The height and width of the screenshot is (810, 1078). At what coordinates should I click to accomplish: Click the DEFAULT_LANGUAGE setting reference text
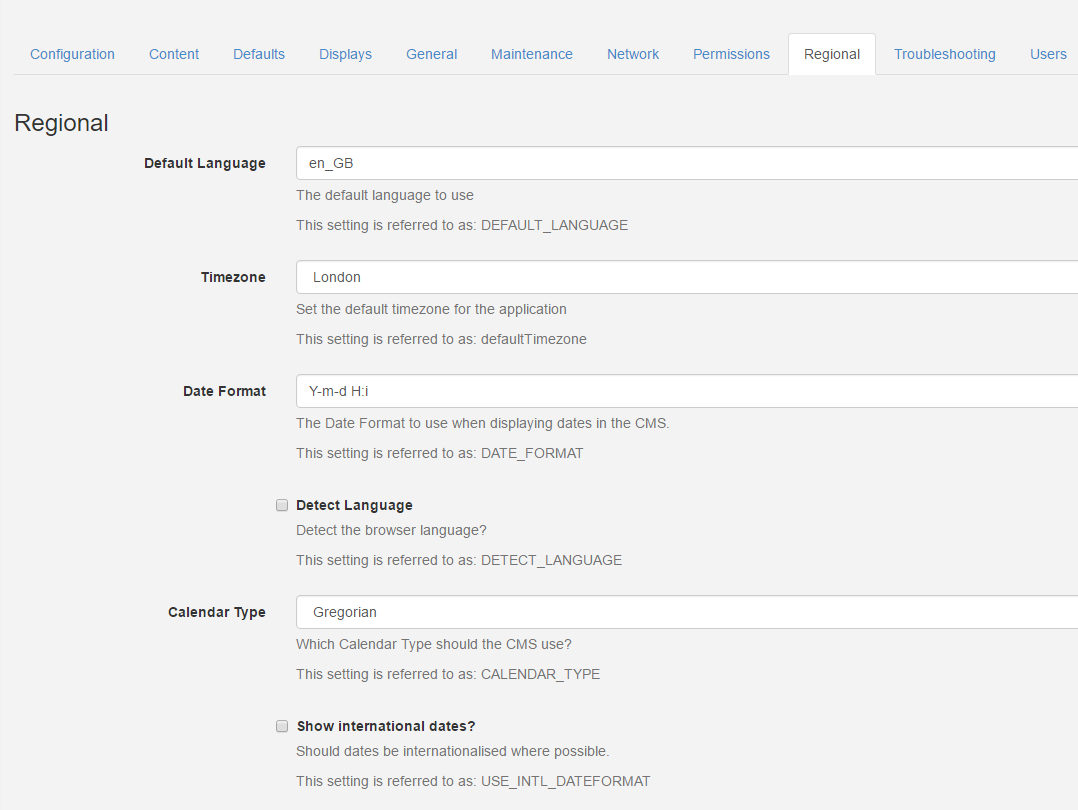coord(462,226)
